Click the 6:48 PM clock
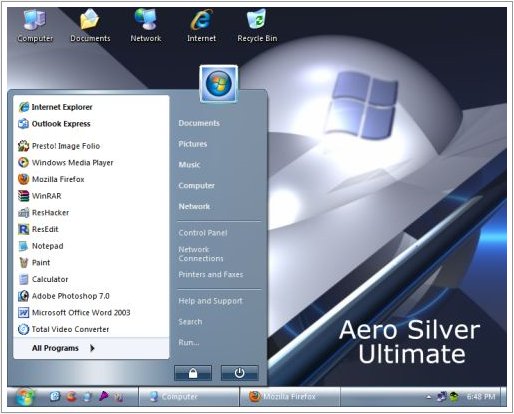This screenshot has width=514, height=414. click(x=481, y=396)
